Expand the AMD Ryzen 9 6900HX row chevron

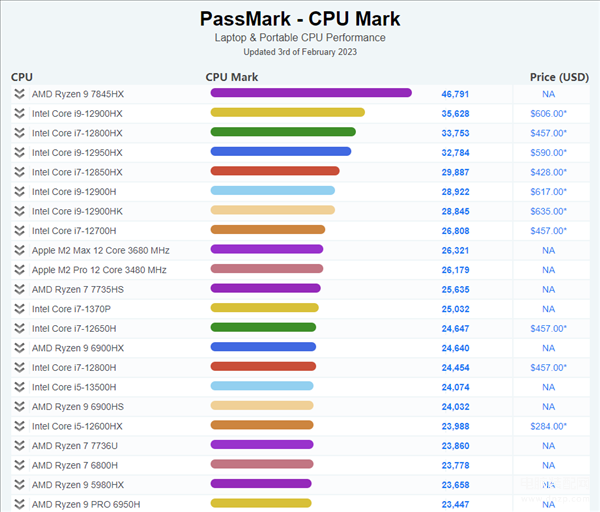19,347
